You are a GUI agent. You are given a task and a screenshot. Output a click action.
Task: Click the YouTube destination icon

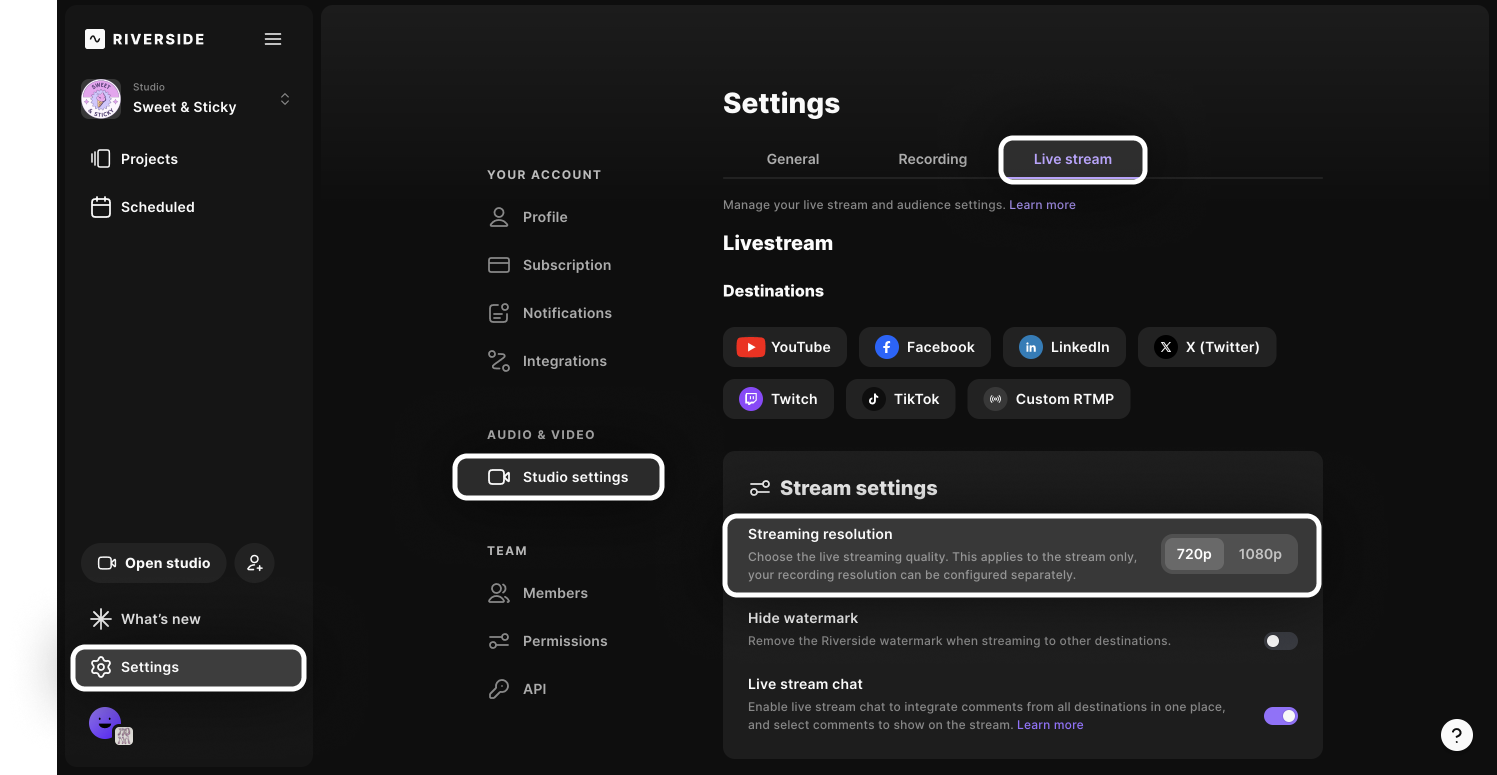pos(750,347)
